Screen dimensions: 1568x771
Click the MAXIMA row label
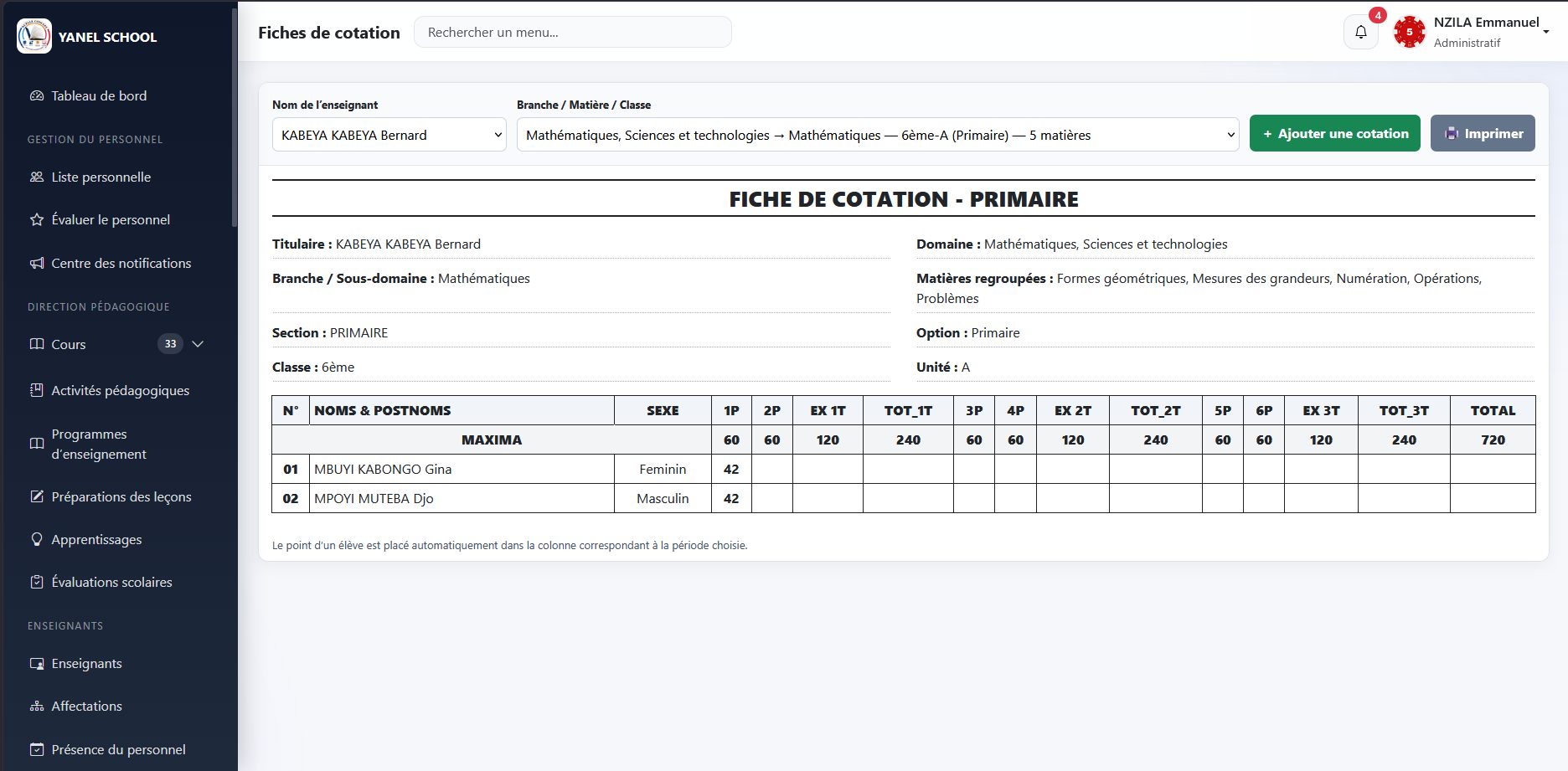pyautogui.click(x=492, y=439)
